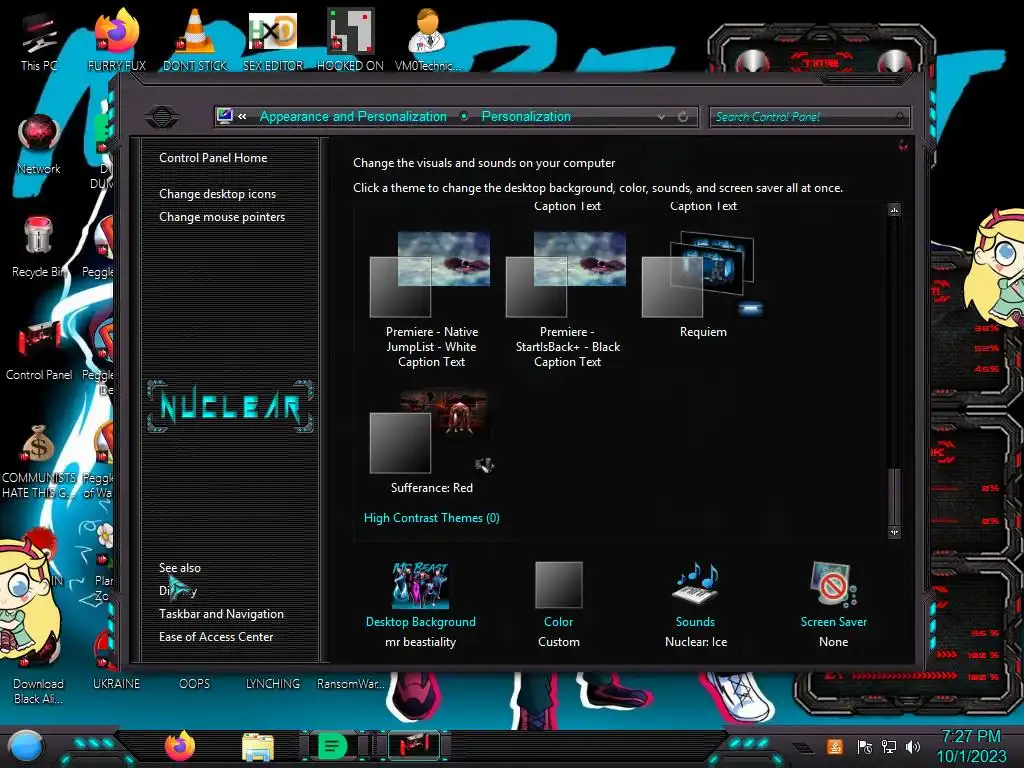The height and width of the screenshot is (768, 1024).
Task: Open Desktop Background mr beastiality icon
Action: (421, 585)
